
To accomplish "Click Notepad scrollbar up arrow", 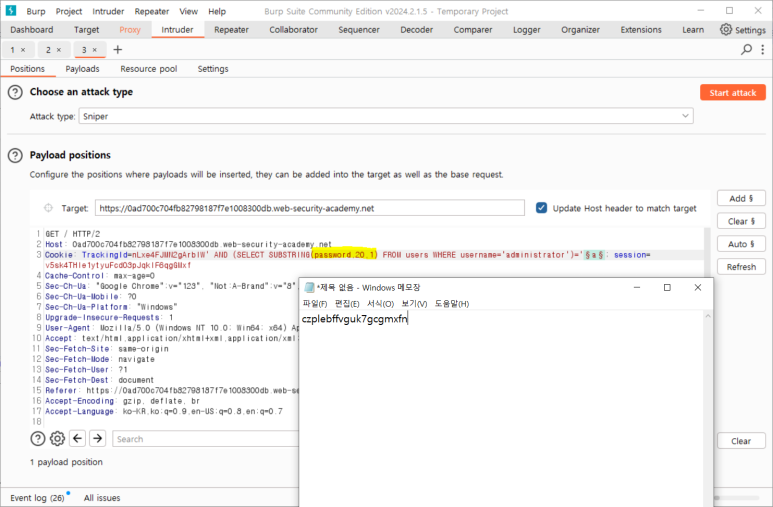I will [708, 316].
